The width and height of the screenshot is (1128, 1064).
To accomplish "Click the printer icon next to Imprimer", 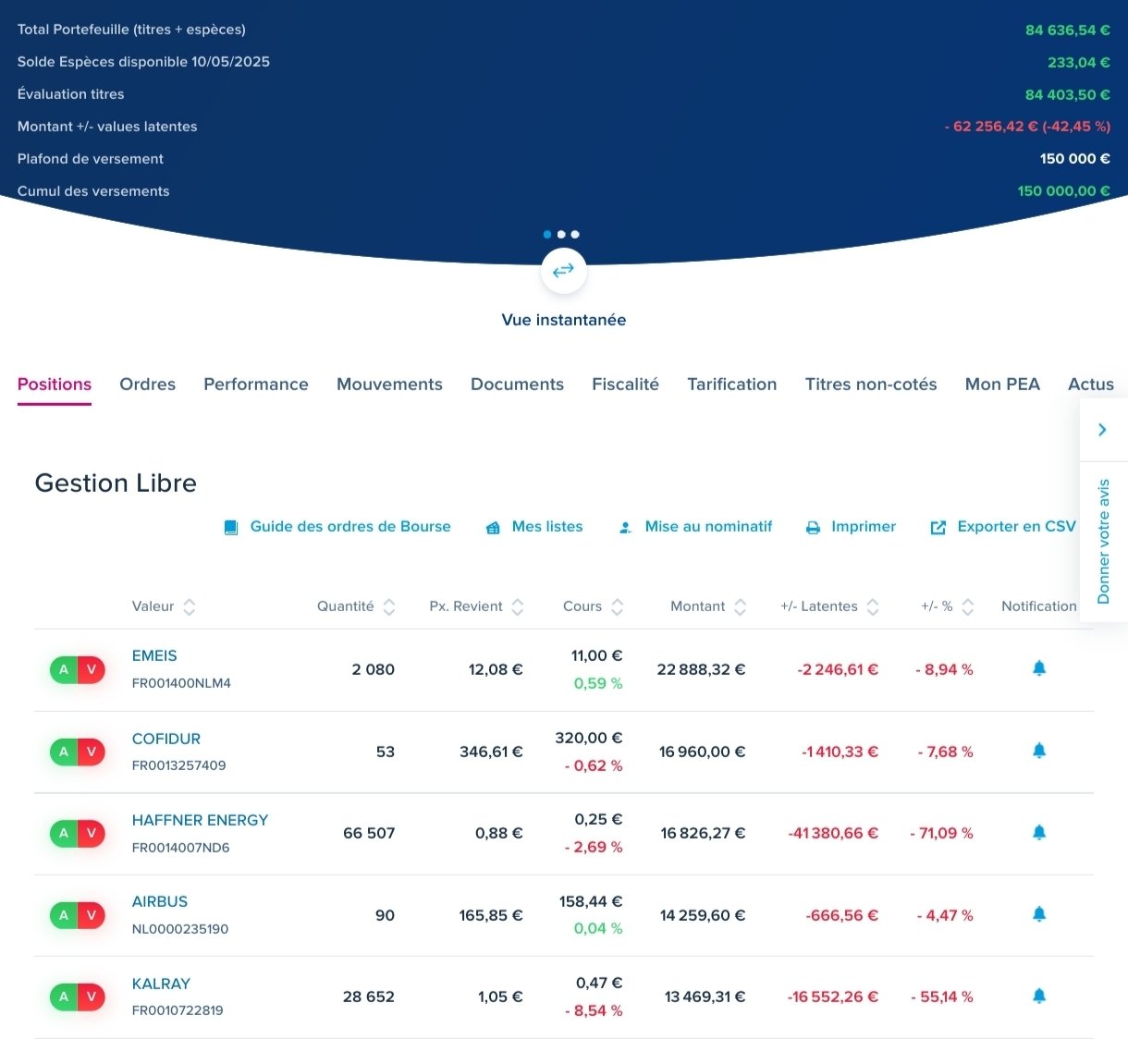I will [x=814, y=528].
